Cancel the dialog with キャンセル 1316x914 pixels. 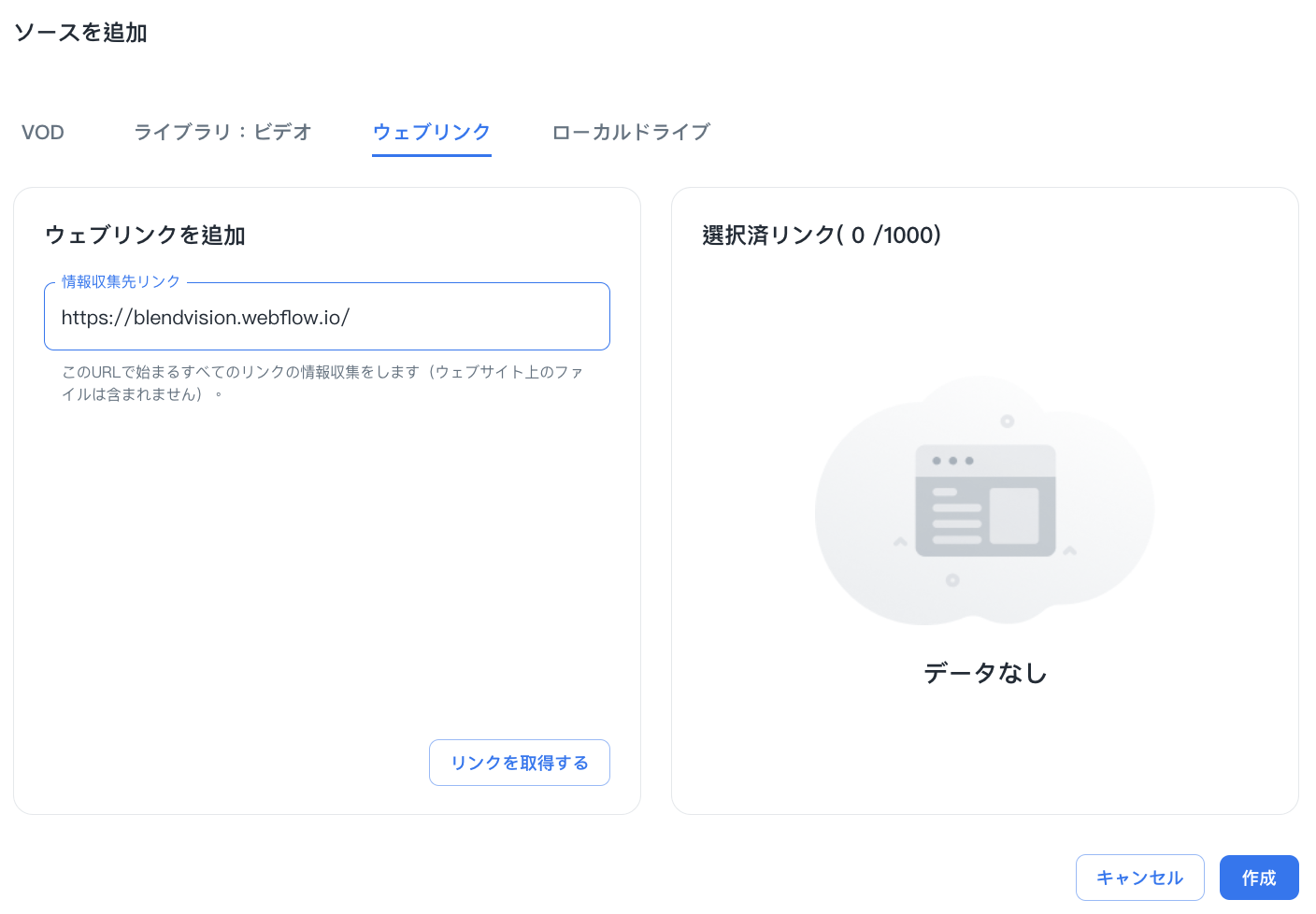tap(1139, 878)
